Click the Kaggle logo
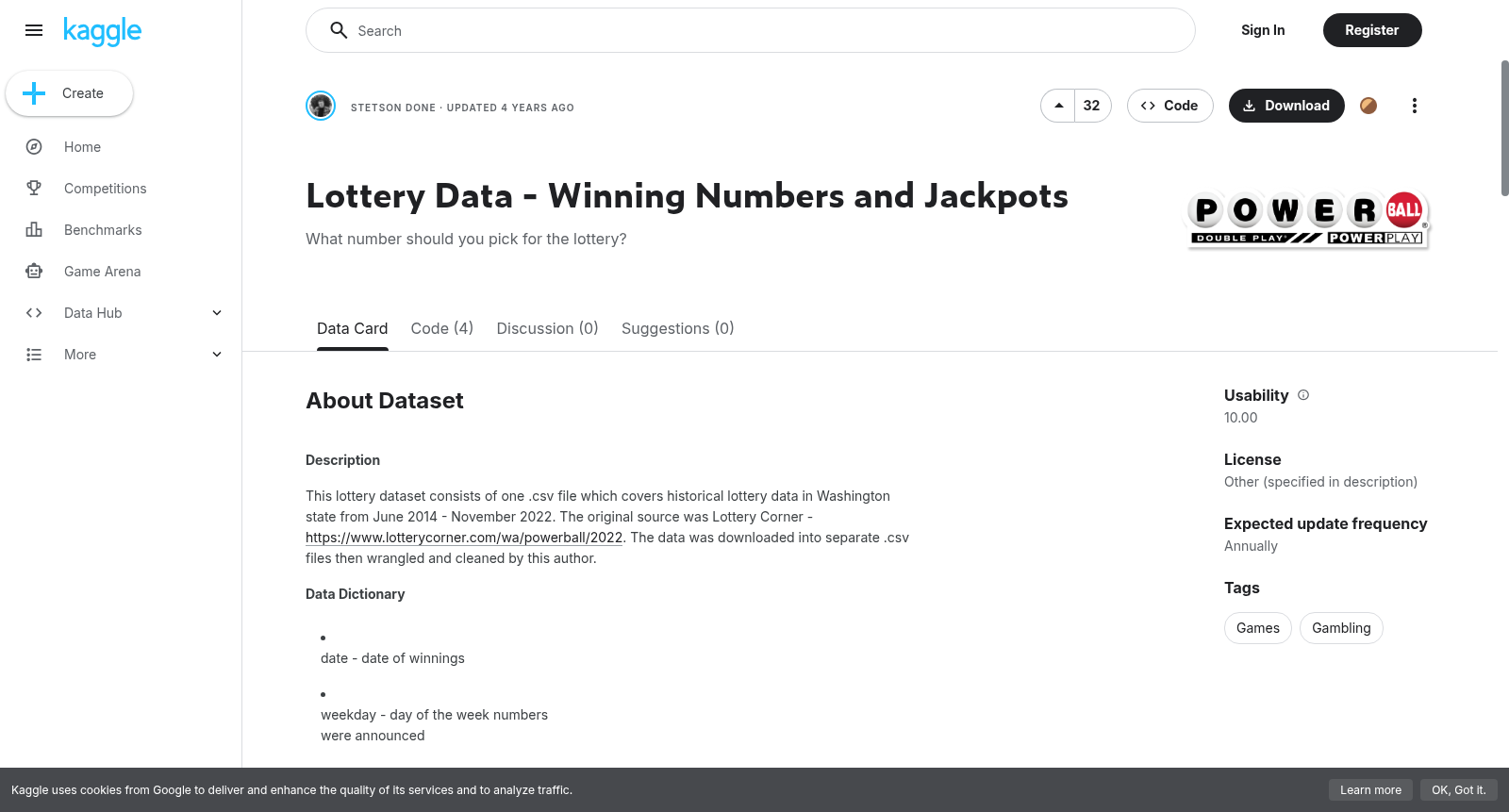Viewport: 1509px width, 812px height. [102, 31]
